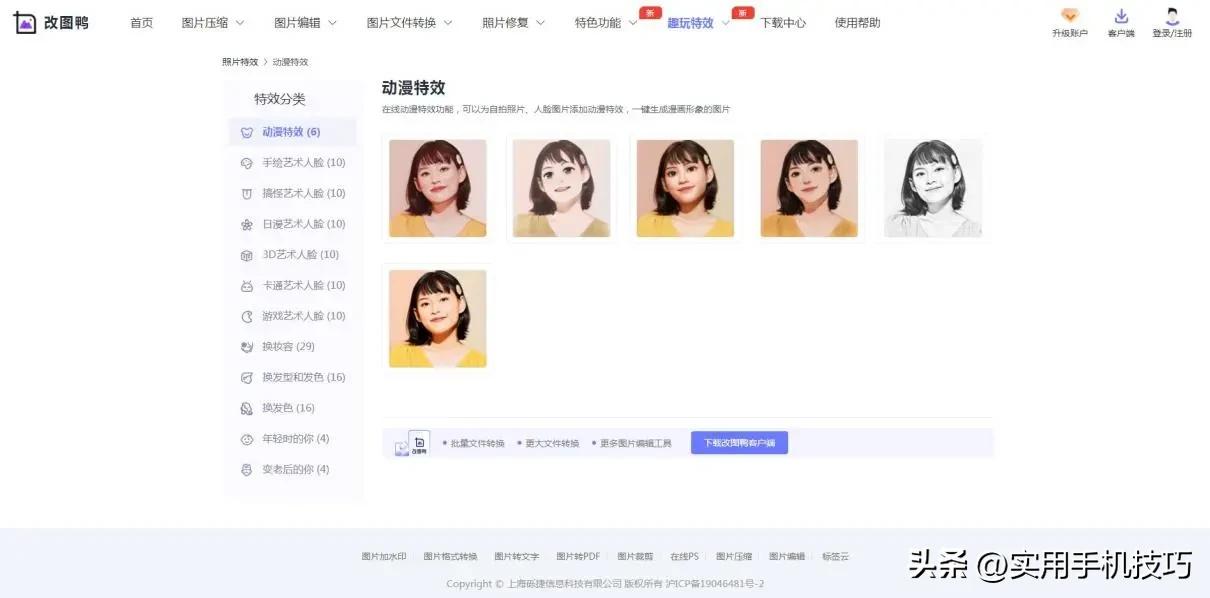Open 换发色 via its ink-drop icon
This screenshot has width=1210, height=598.
(x=245, y=408)
